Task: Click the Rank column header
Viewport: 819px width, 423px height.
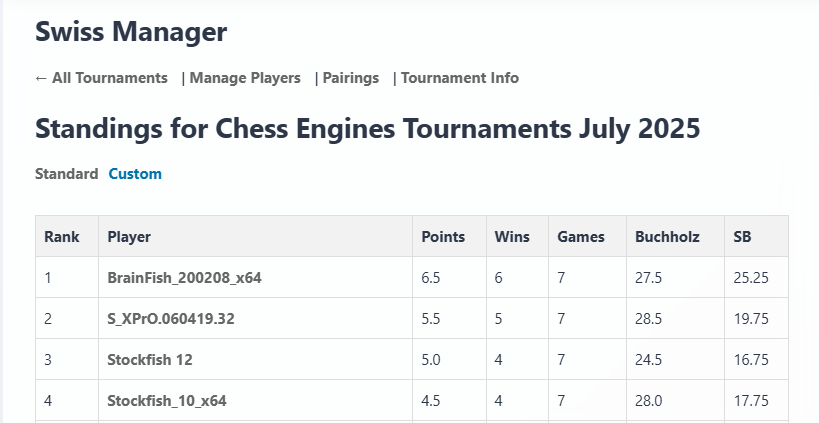Action: tap(62, 237)
